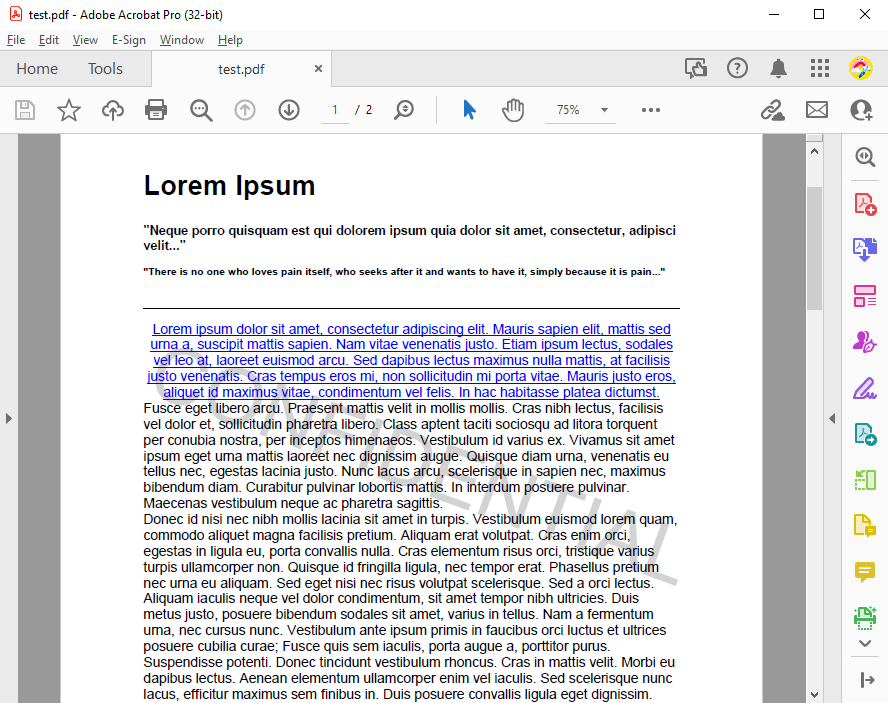
Task: Open the yellow page-with-note tool in sidebar
Action: (x=865, y=526)
